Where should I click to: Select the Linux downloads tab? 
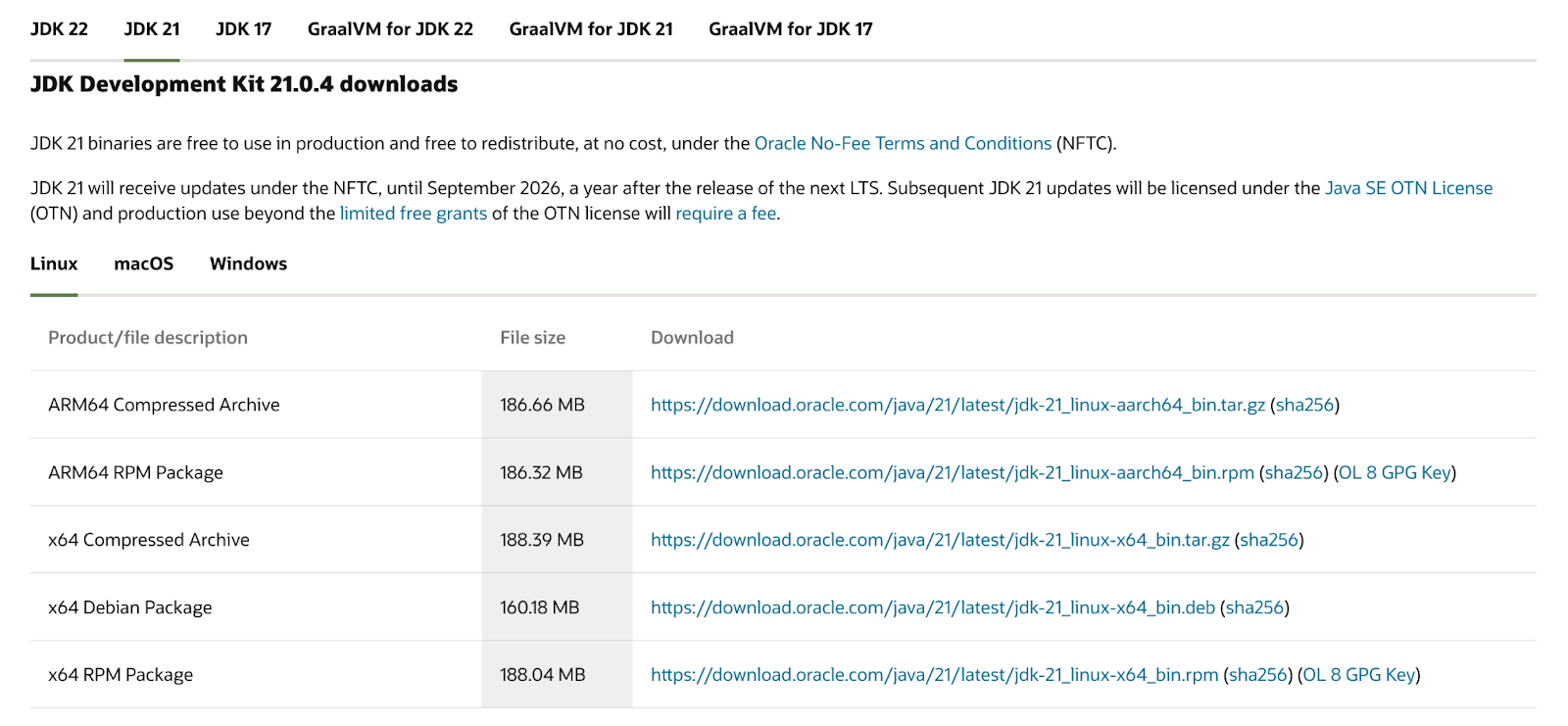[x=54, y=264]
